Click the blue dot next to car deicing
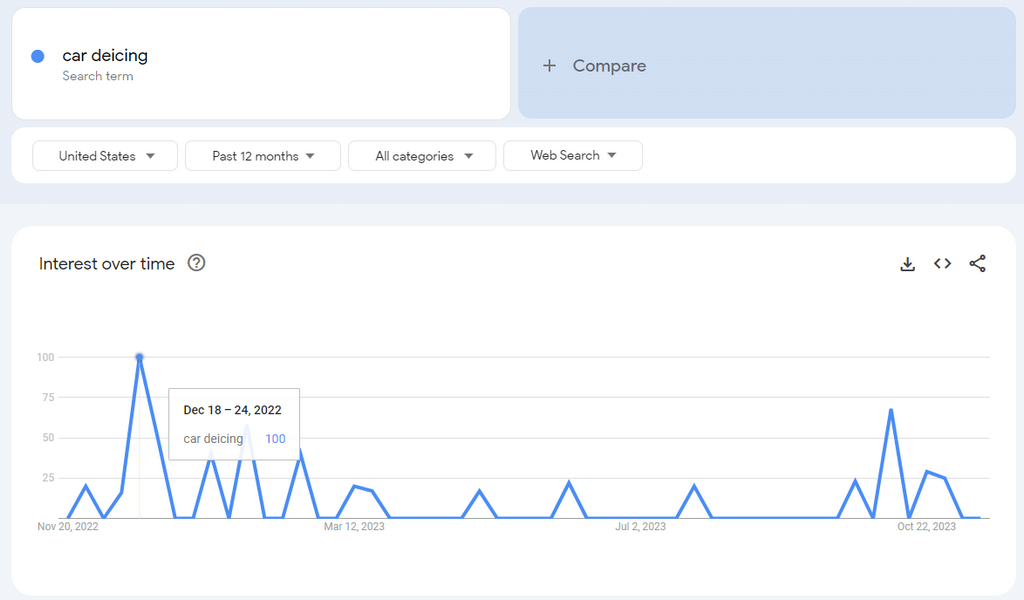The image size is (1024, 600). 38,57
